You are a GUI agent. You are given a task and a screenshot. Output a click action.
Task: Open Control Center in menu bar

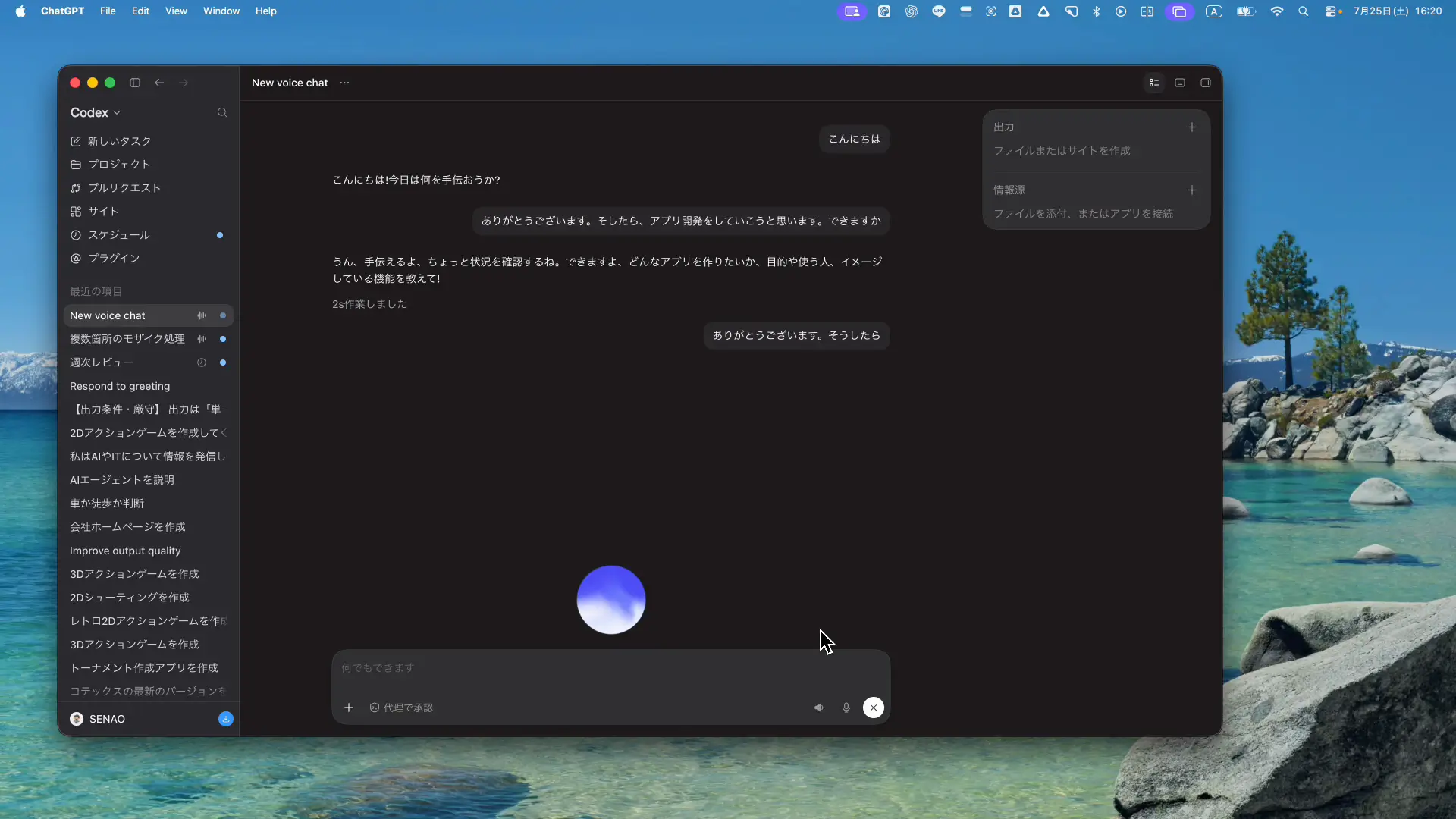[x=1332, y=11]
